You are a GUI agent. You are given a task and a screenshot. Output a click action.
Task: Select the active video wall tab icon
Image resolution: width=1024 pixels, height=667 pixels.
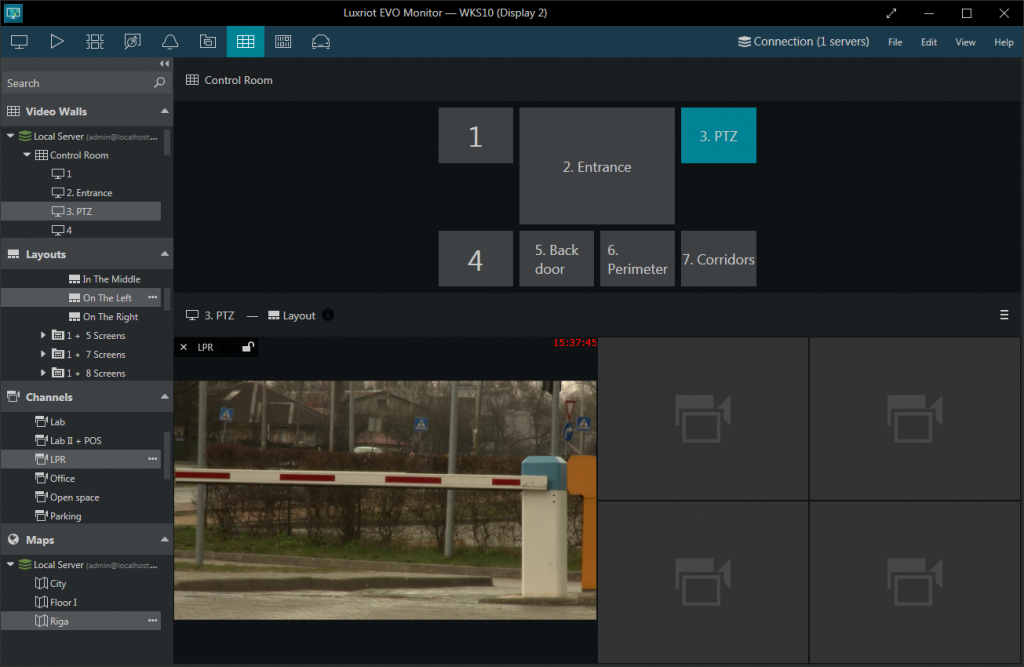(246, 42)
